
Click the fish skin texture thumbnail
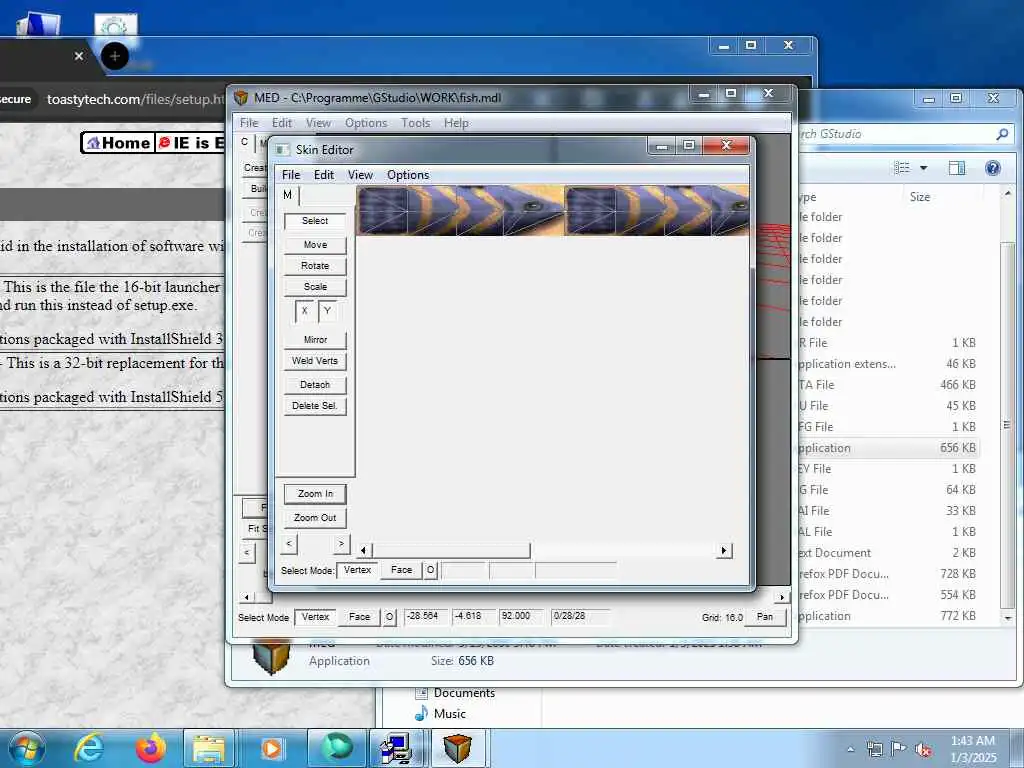point(552,210)
